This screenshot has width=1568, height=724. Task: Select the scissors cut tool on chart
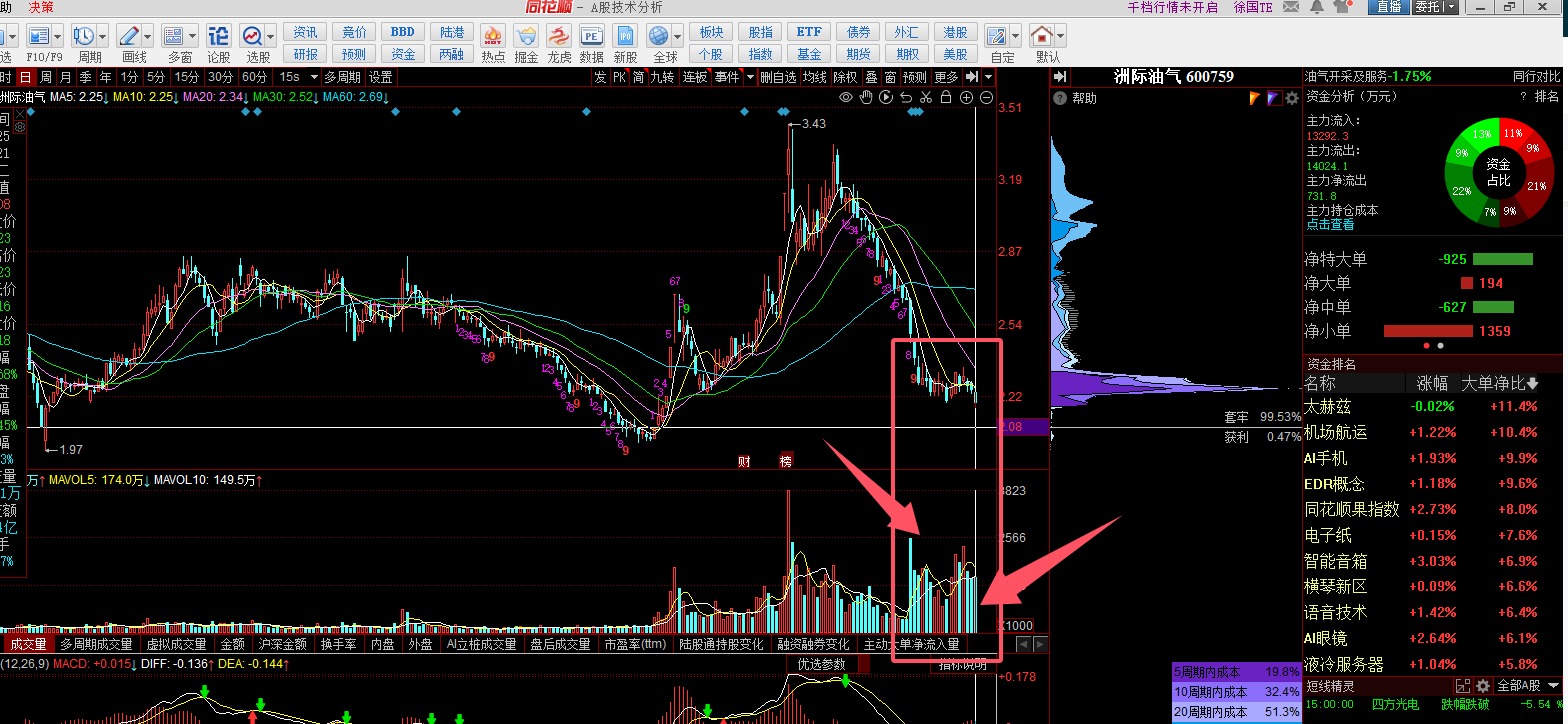pyautogui.click(x=926, y=97)
